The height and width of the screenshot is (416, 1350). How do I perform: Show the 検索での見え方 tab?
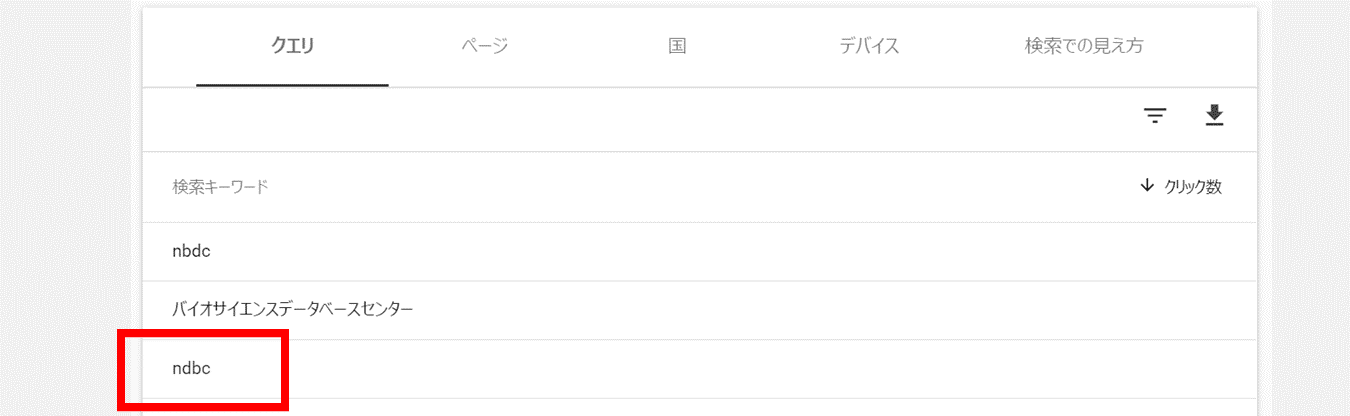[1084, 46]
